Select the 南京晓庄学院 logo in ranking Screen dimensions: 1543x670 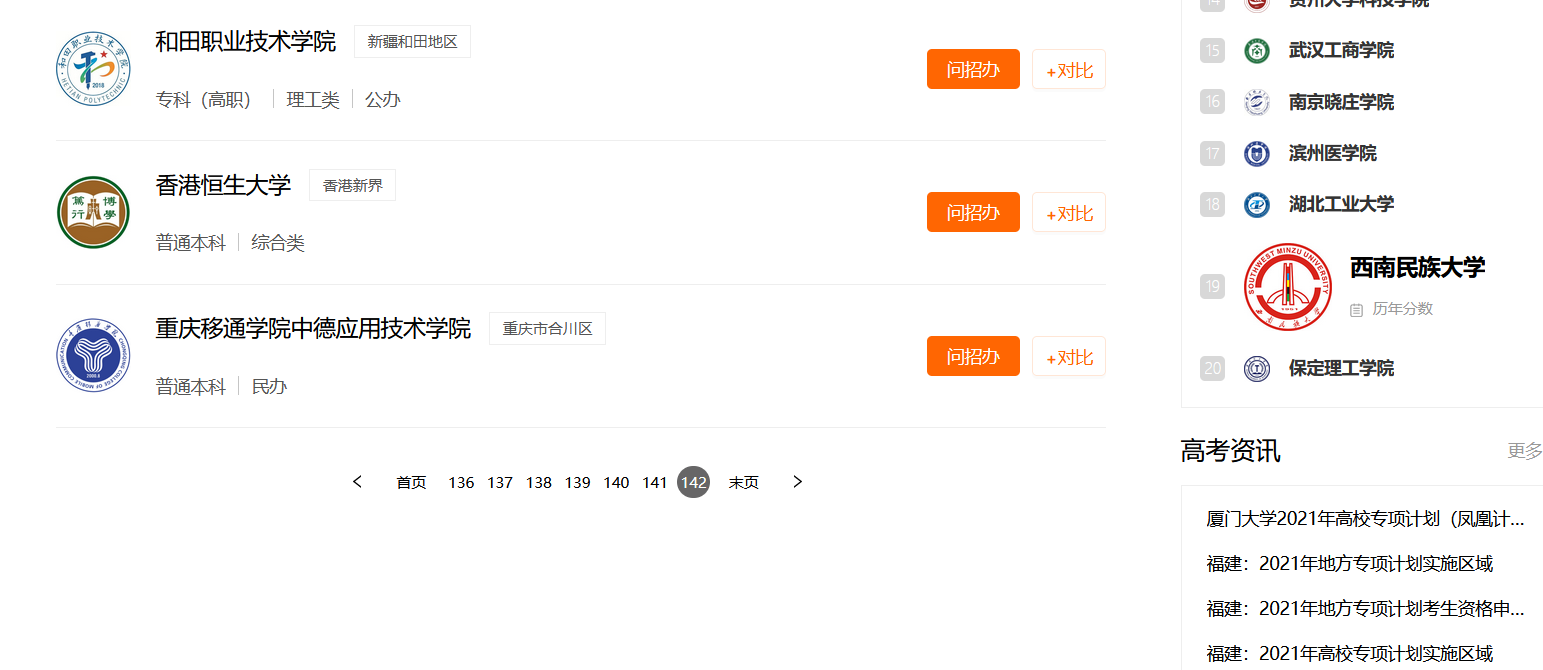[x=1256, y=102]
